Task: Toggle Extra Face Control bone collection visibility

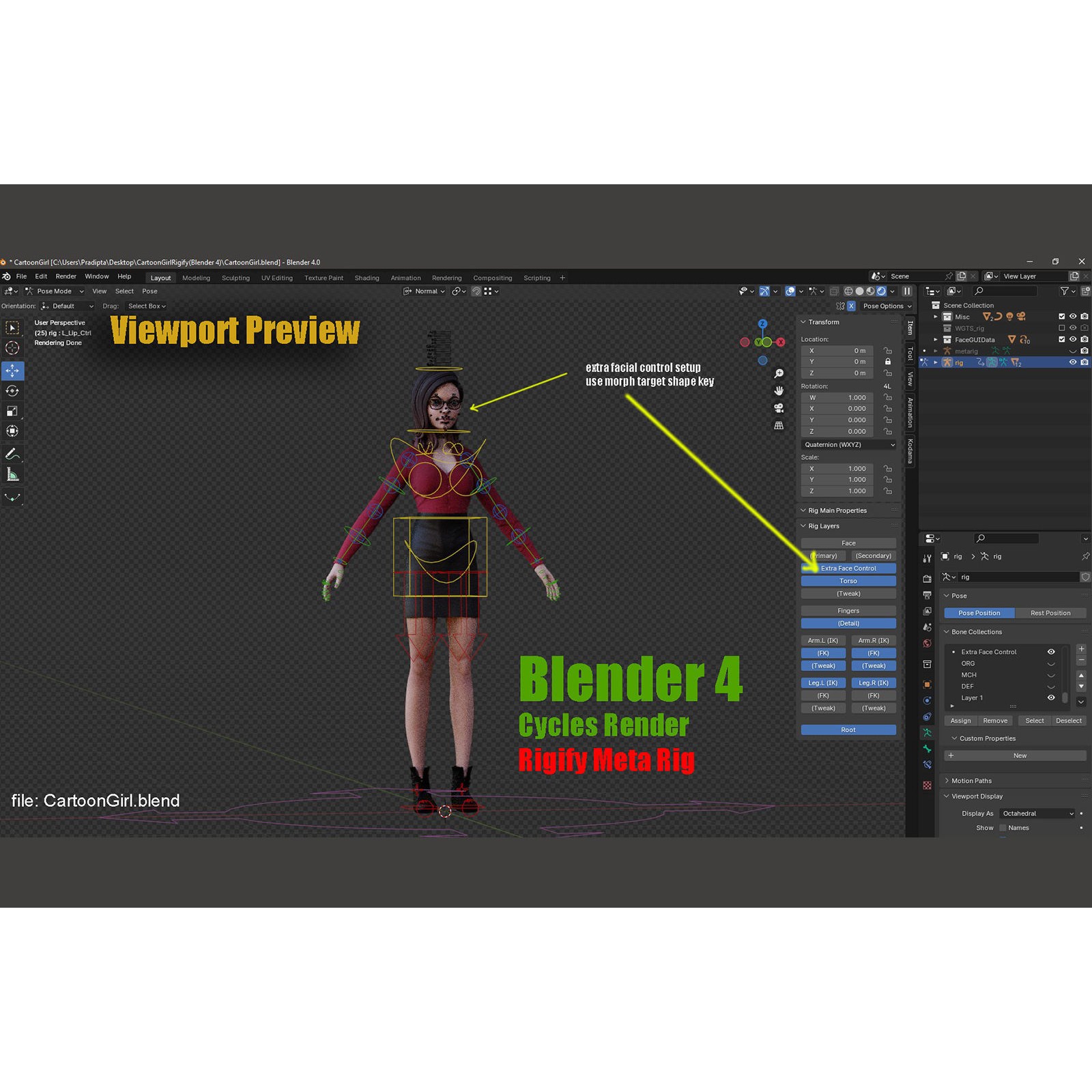Action: point(1051,652)
